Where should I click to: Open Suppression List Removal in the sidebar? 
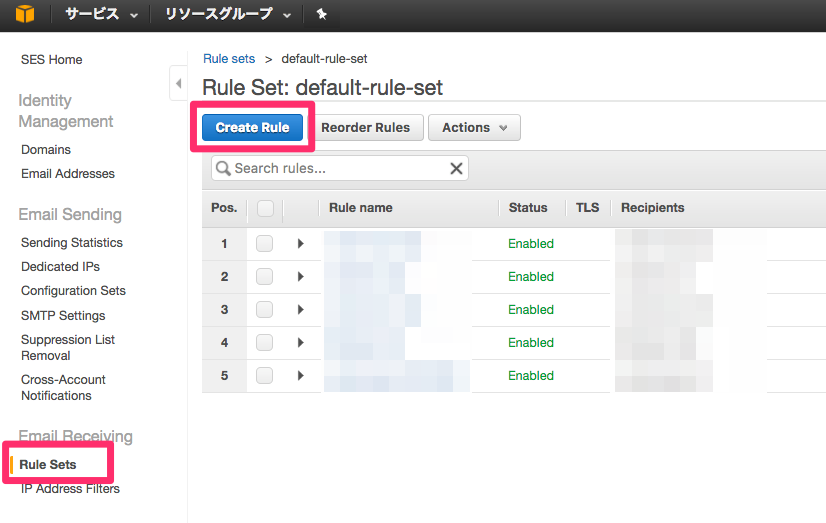pos(67,348)
